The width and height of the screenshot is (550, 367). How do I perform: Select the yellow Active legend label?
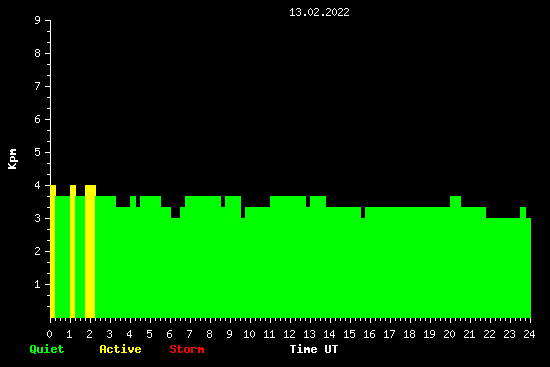(x=120, y=349)
